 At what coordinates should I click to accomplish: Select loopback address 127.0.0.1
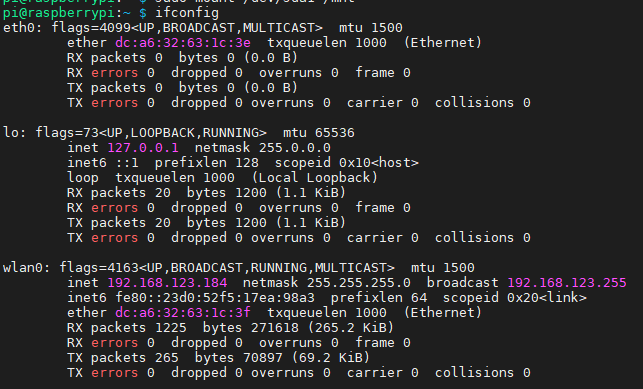(143, 148)
